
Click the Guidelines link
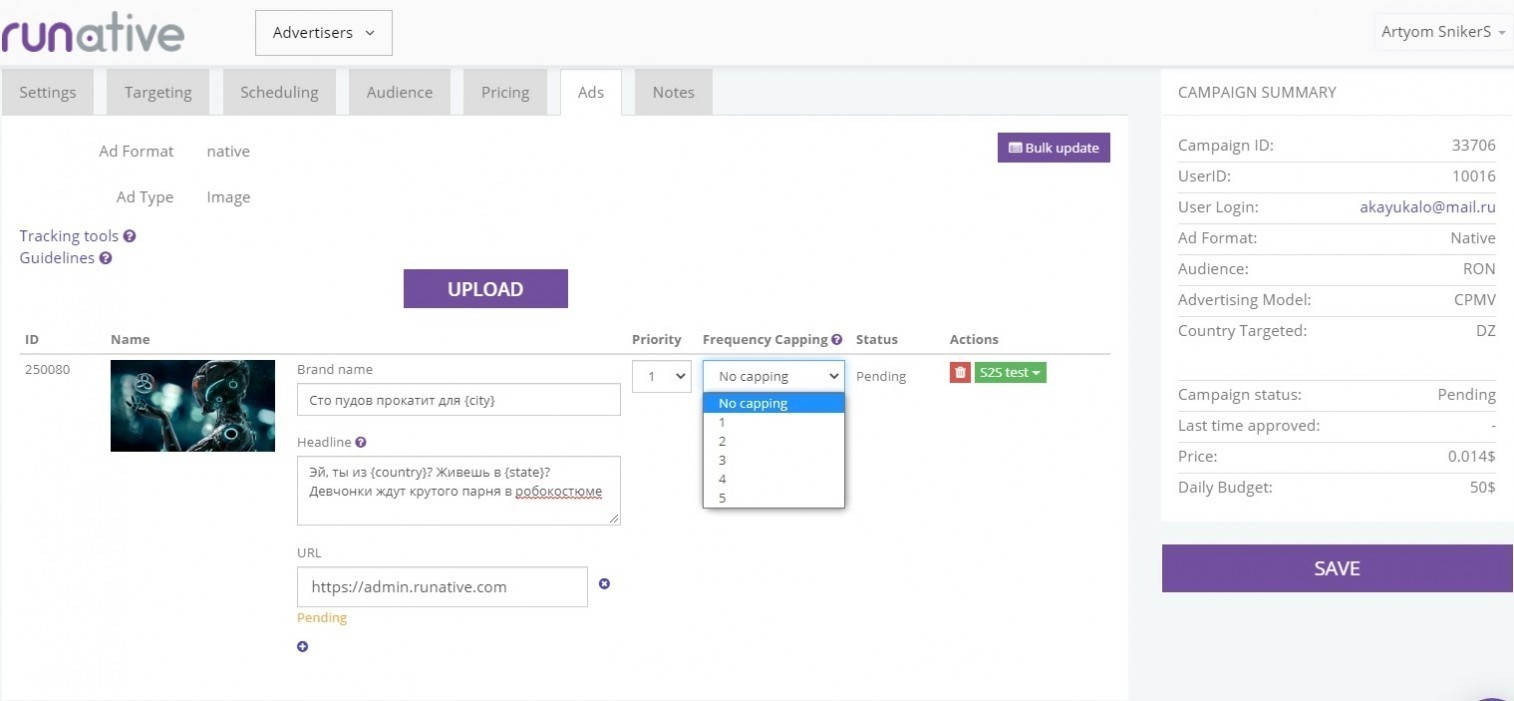(x=57, y=258)
